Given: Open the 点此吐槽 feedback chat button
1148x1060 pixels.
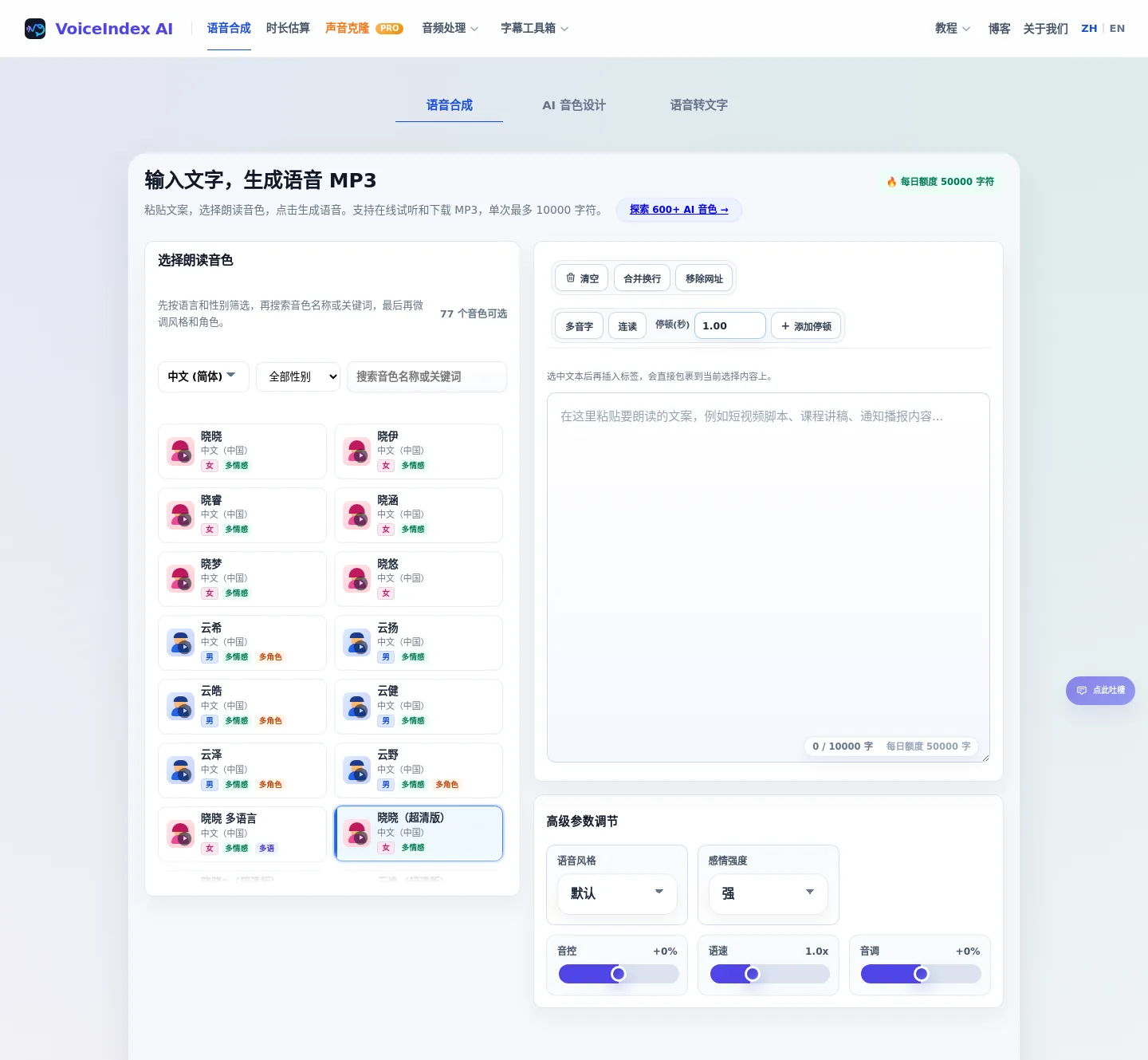Looking at the screenshot, I should 1100,691.
